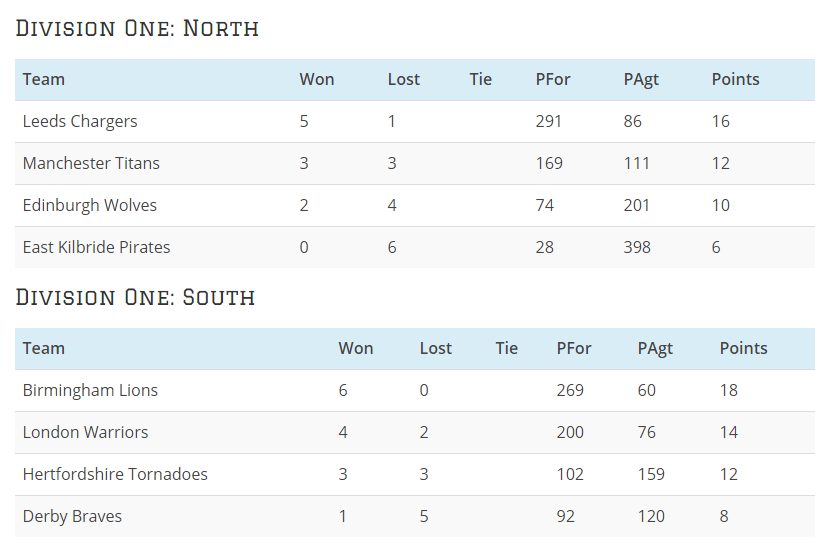
Task: Click the Division One: North heading
Action: (x=137, y=28)
